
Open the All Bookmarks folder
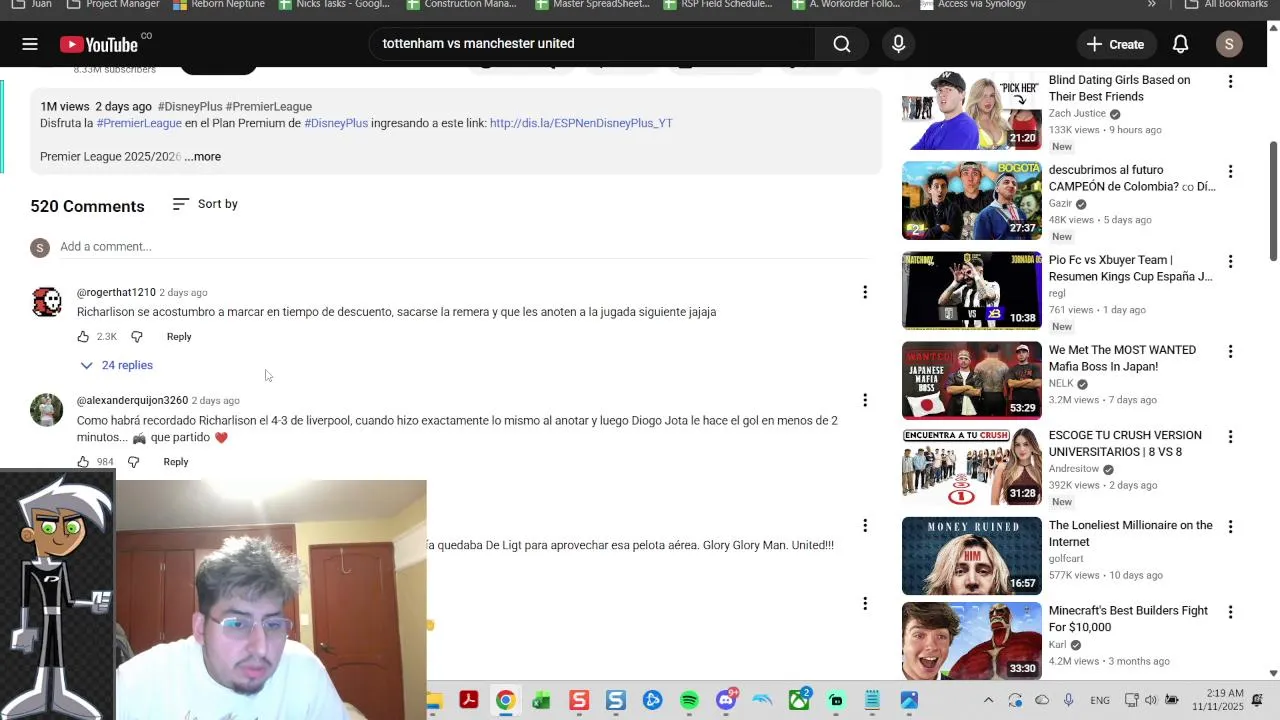tap(1226, 4)
